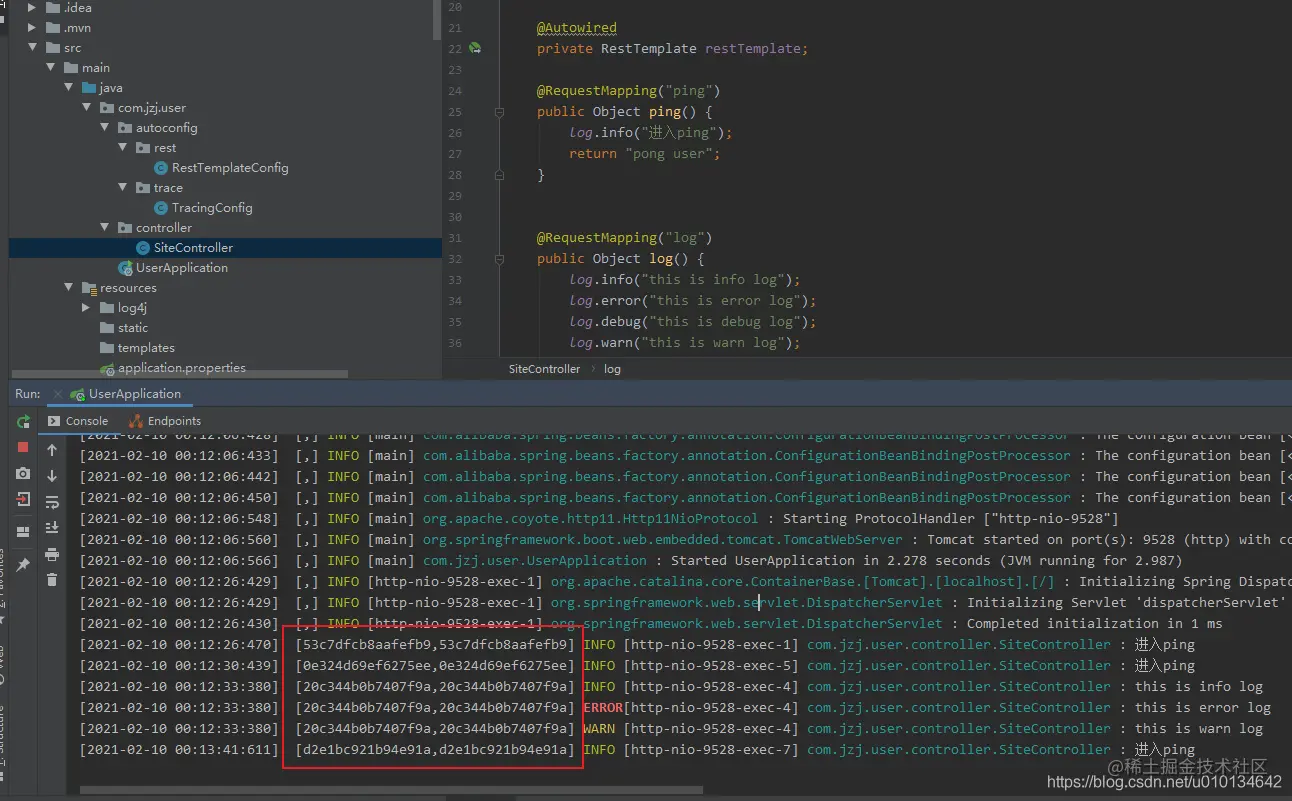Expand the .mvn folder
The width and height of the screenshot is (1292, 801).
(33, 28)
